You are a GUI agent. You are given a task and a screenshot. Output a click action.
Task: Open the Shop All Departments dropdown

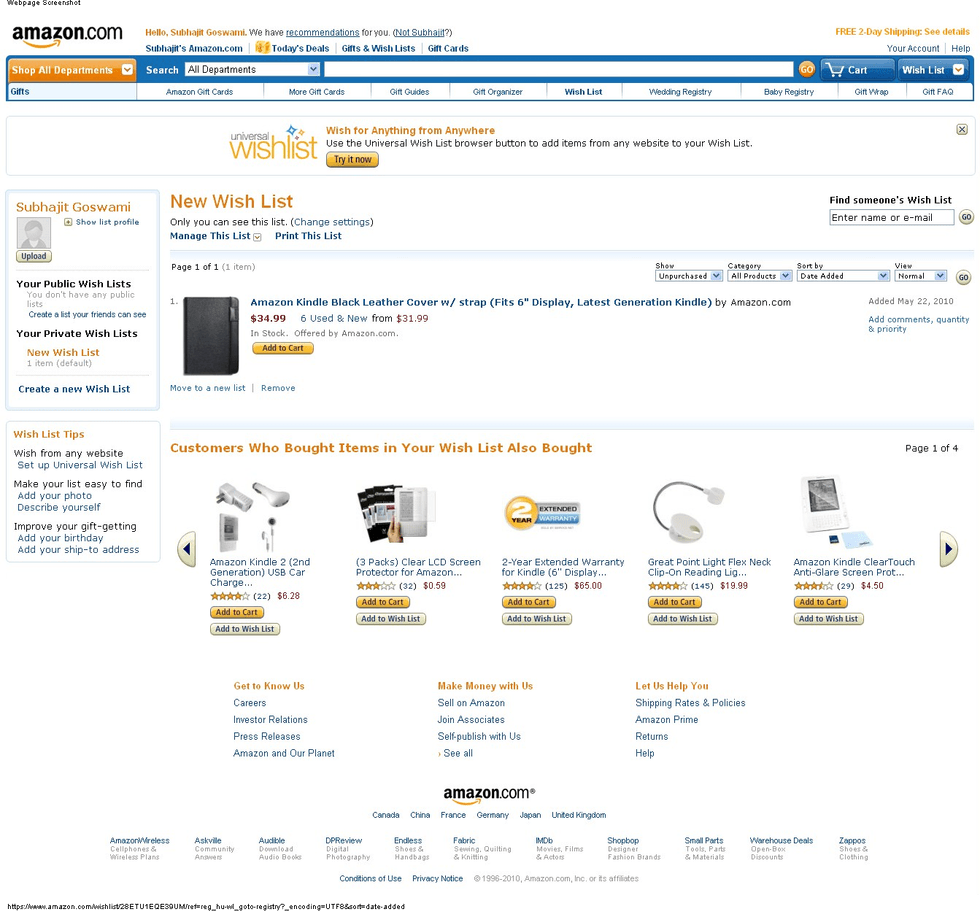pyautogui.click(x=72, y=70)
